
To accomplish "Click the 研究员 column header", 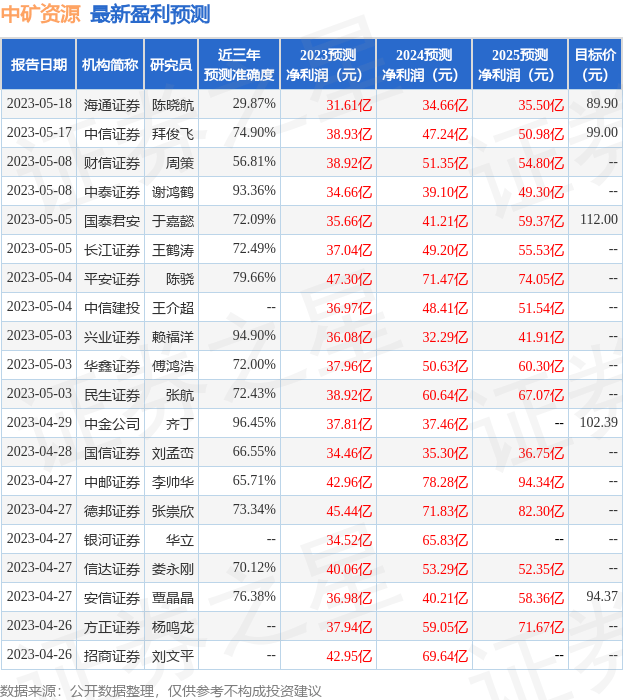I will 171,64.
